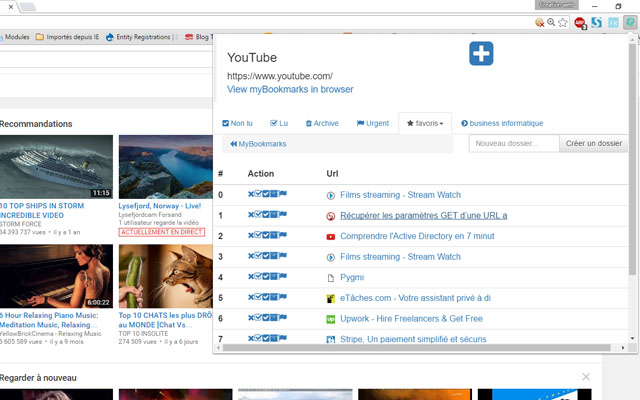The height and width of the screenshot is (400, 640).
Task: Open Upwork - Hire Freelancers bookmark link
Action: (411, 319)
